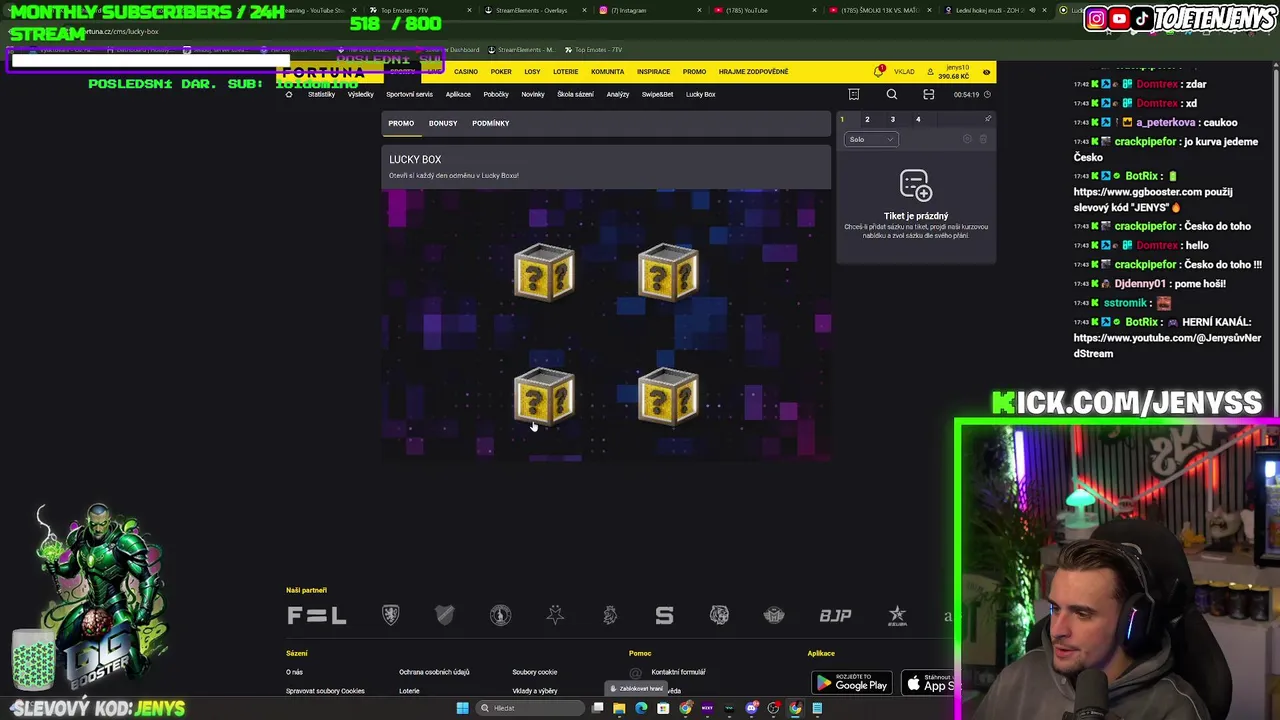Viewport: 1280px width, 720px height.
Task: Open the Výsledky link
Action: coord(360,94)
